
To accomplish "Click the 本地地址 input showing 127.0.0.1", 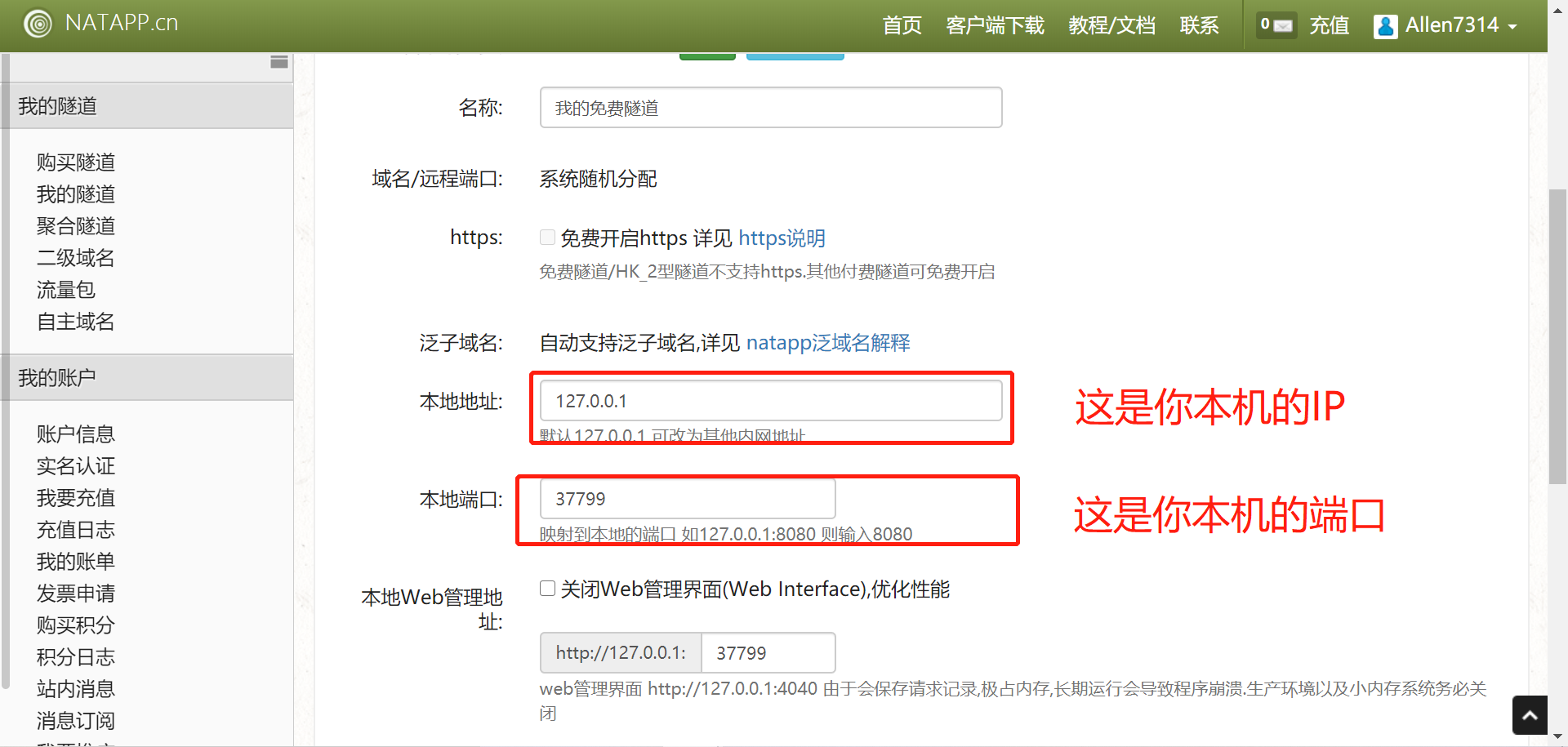I will tap(771, 401).
